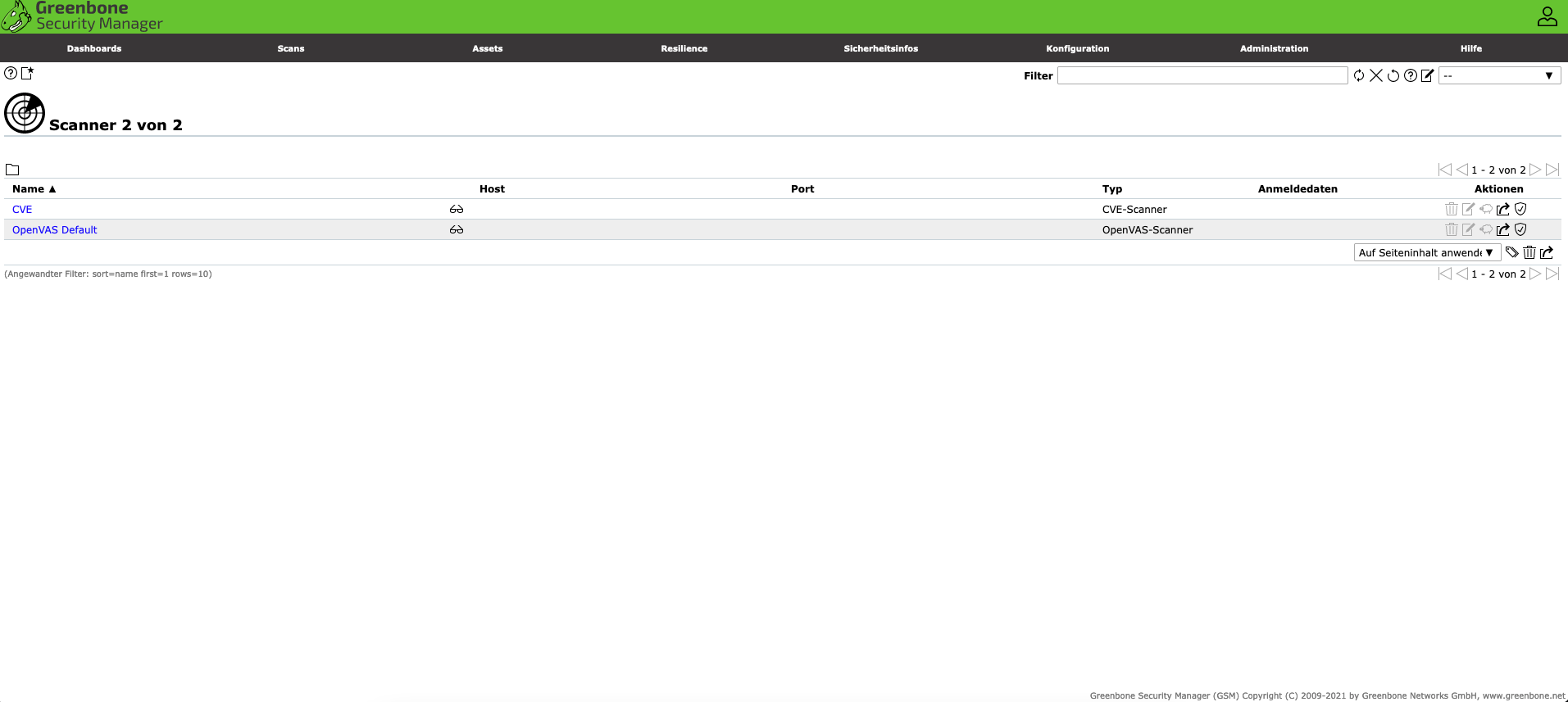Open the CVE scanner link

click(22, 210)
